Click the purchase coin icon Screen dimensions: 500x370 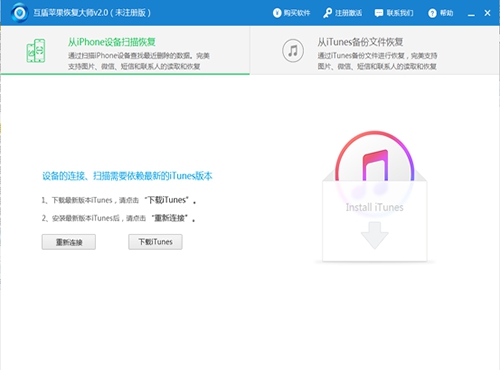pos(277,13)
